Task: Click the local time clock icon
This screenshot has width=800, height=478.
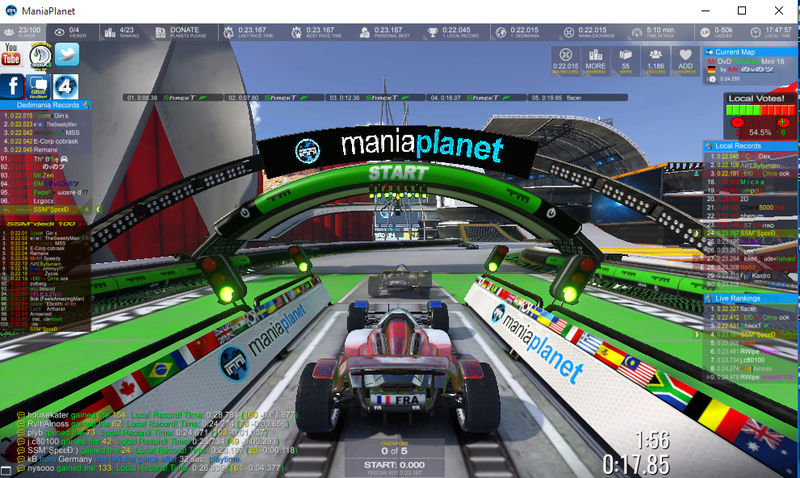Action: pos(756,33)
